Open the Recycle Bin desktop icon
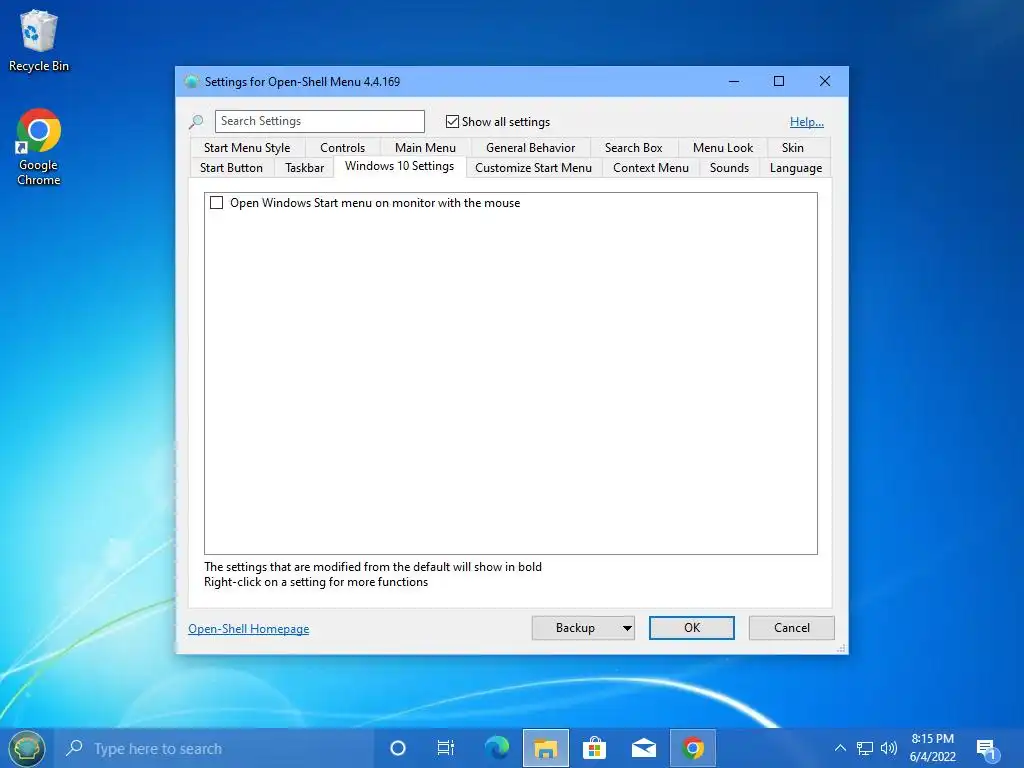Screen dimensions: 1024x768 pos(39,40)
